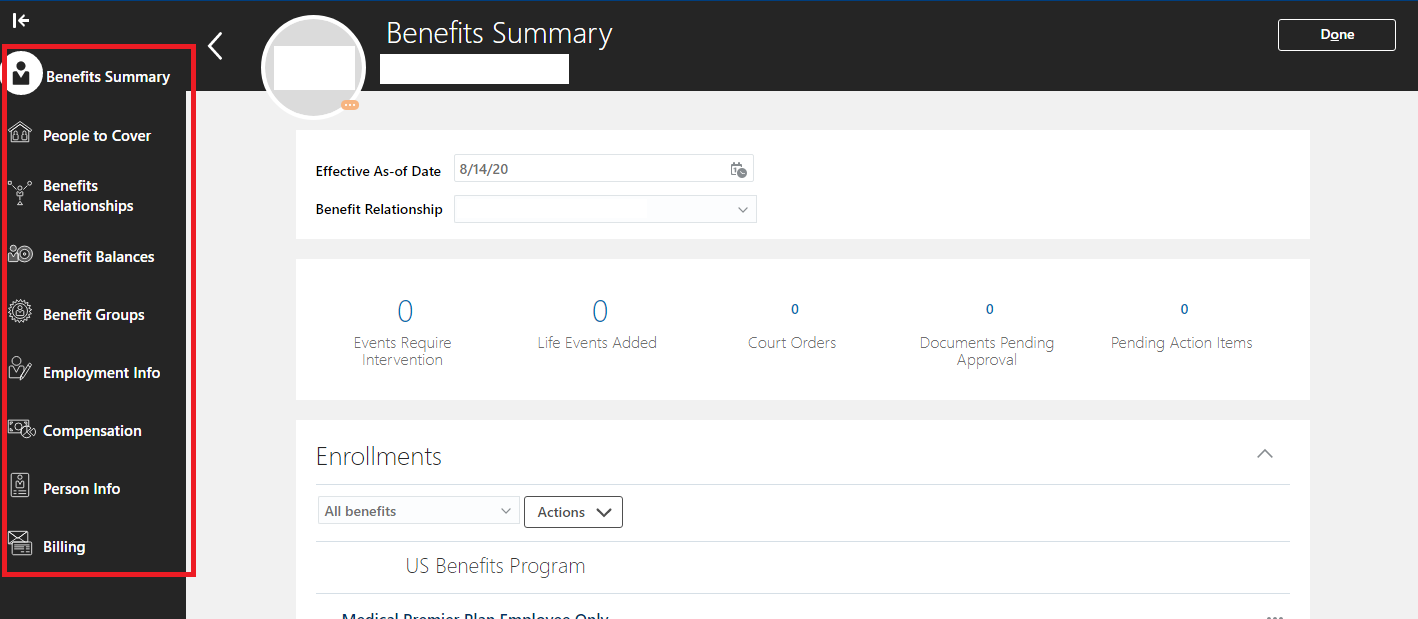The height and width of the screenshot is (619, 1418).
Task: Select the People to Cover sidebar icon
Action: tap(21, 131)
